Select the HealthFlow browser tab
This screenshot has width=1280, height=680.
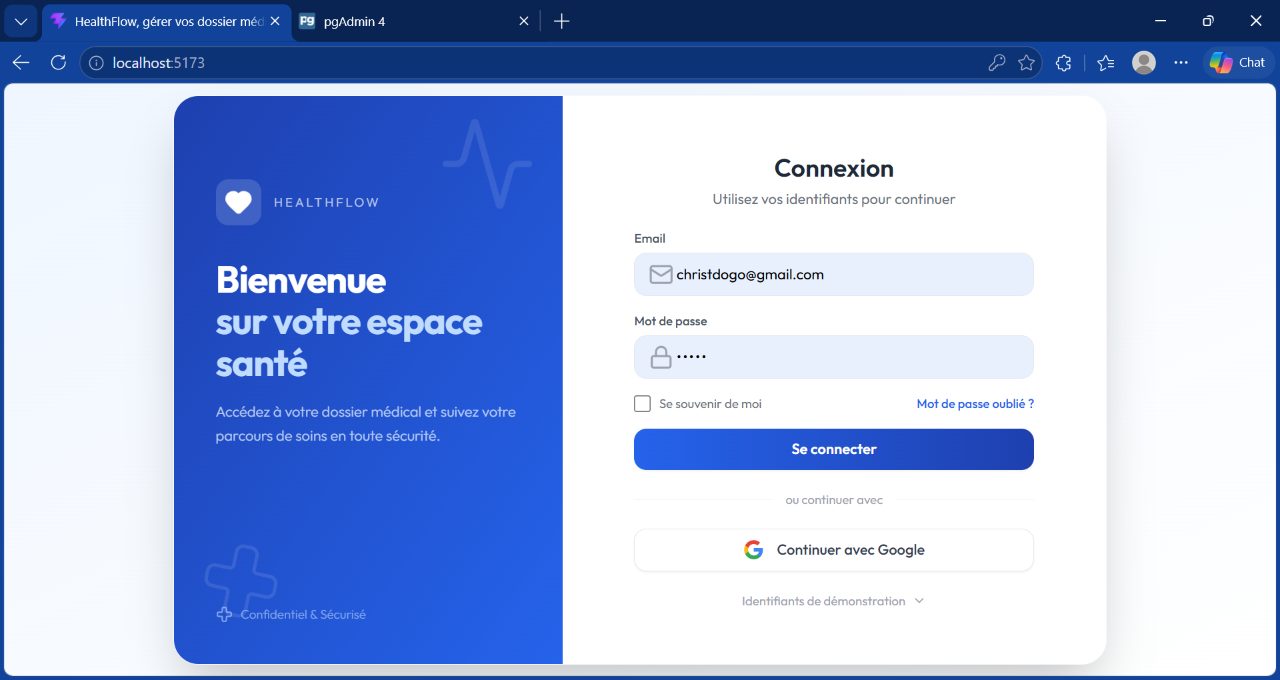click(x=167, y=21)
